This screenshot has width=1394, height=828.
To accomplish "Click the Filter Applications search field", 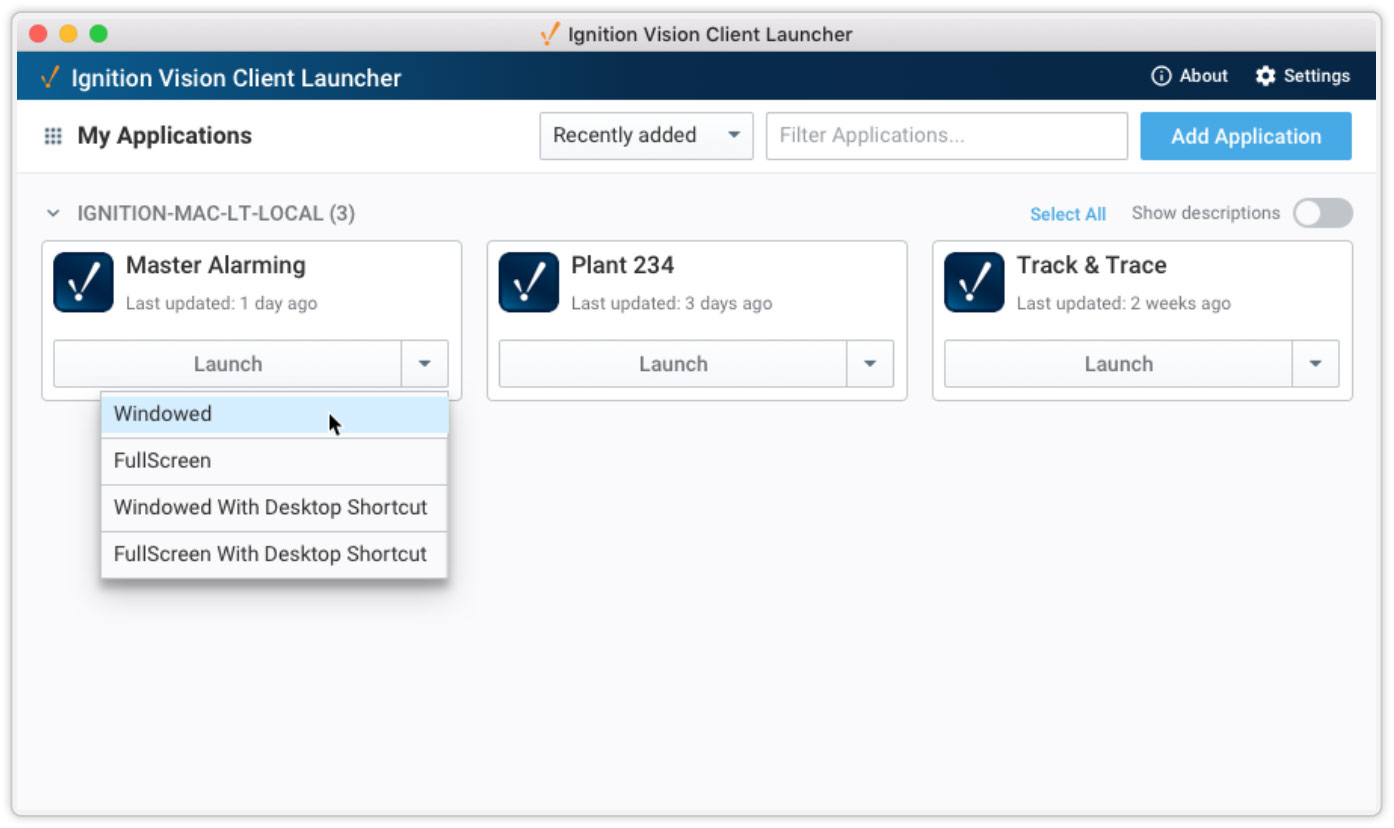I will 945,136.
